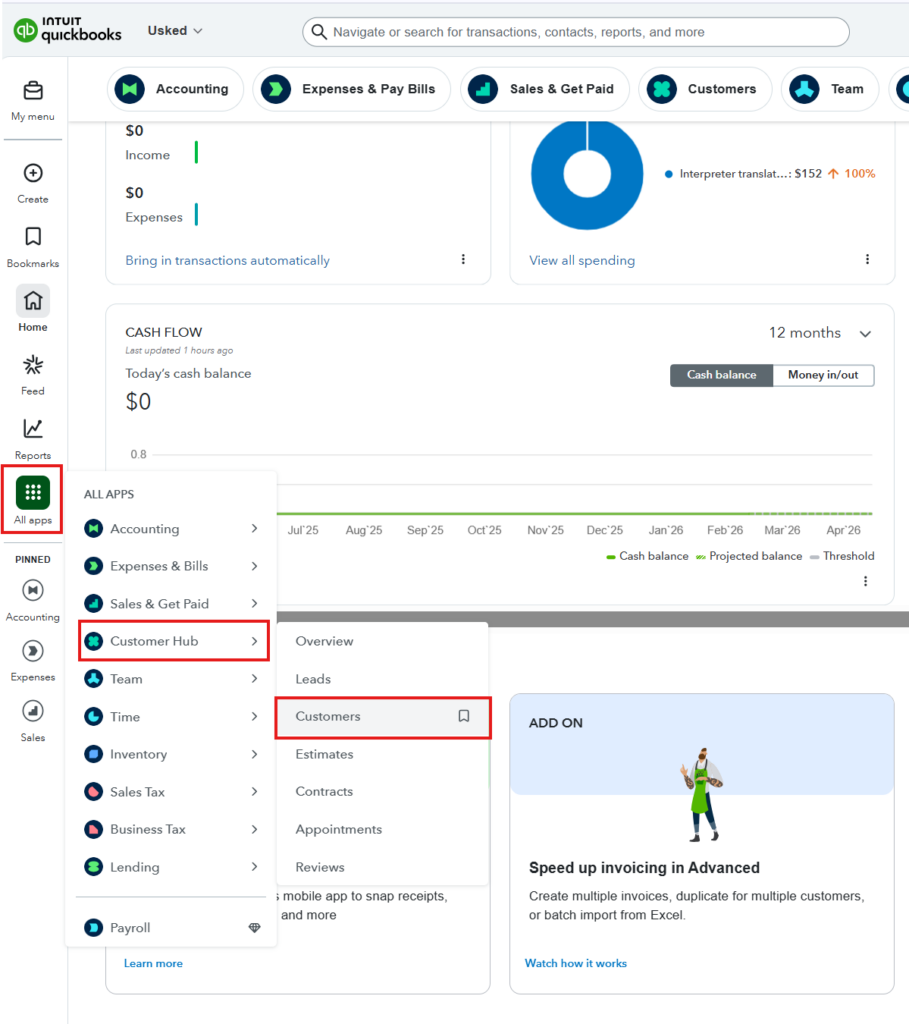Choose Appointments in submenu
909x1024 pixels.
383,829
